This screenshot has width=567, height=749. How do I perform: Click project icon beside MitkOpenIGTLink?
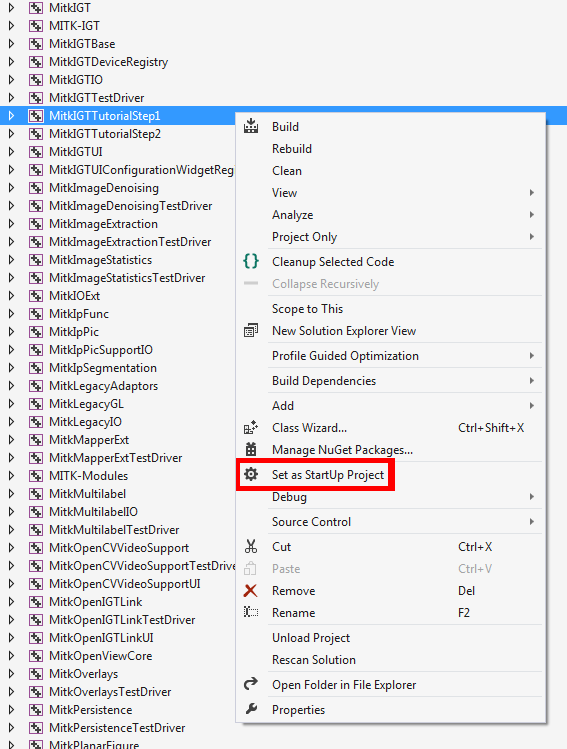(x=35, y=602)
